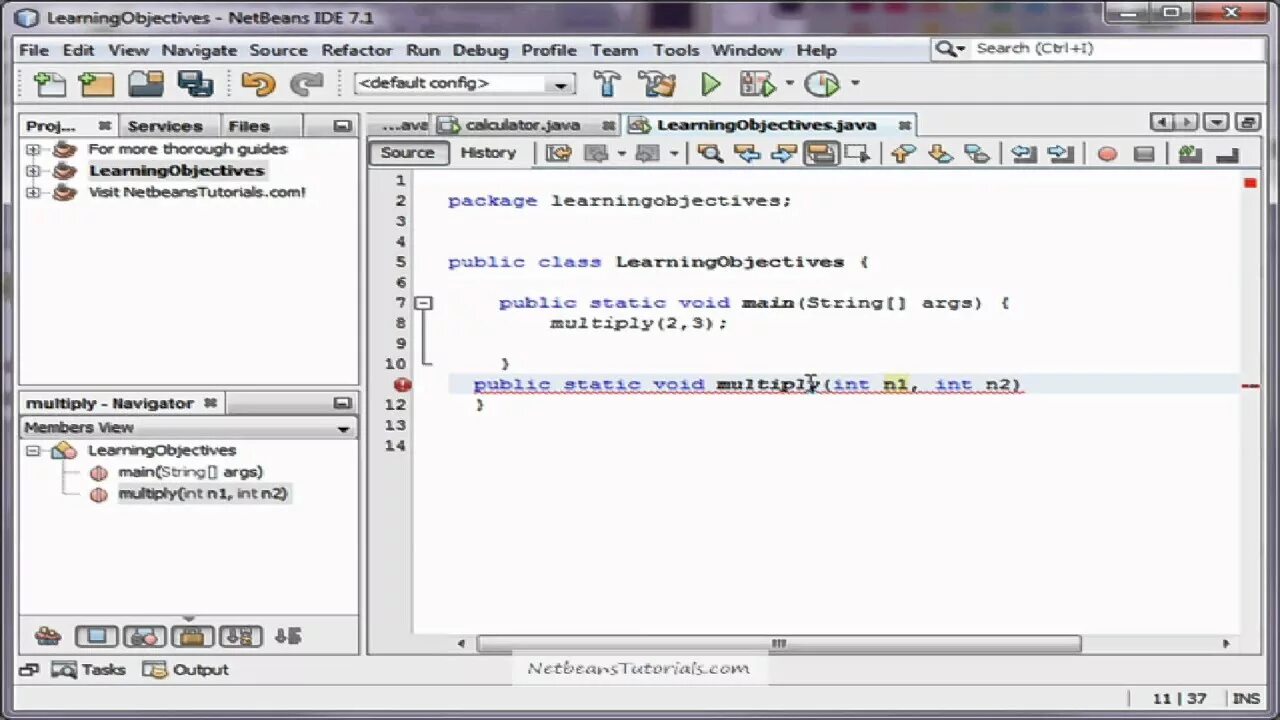Open the Tasks window button
Screen dimensions: 1280x720
pyautogui.click(x=89, y=670)
